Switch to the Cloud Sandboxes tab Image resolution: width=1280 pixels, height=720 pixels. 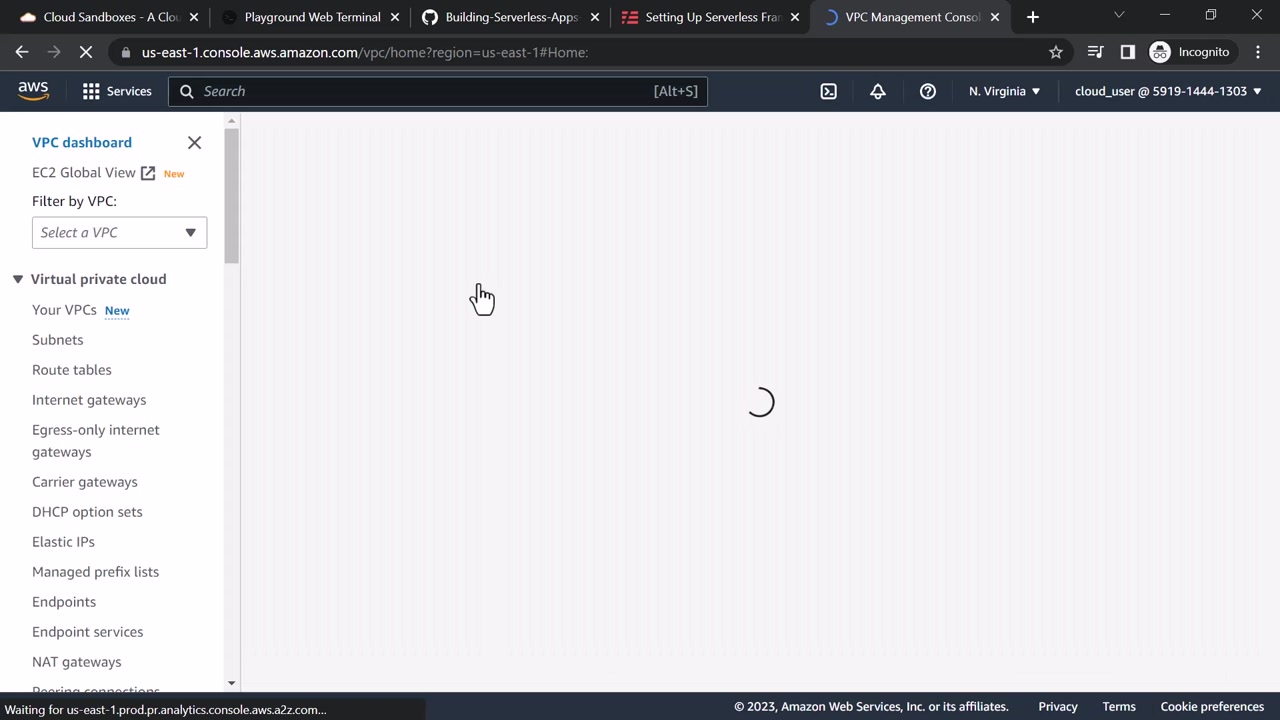tap(109, 17)
